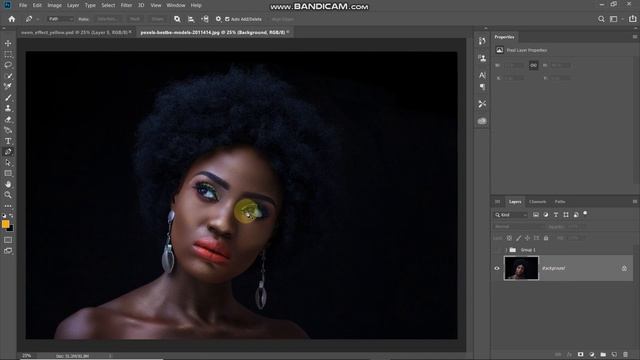Select the Move tool
The width and height of the screenshot is (640, 360).
(x=8, y=43)
